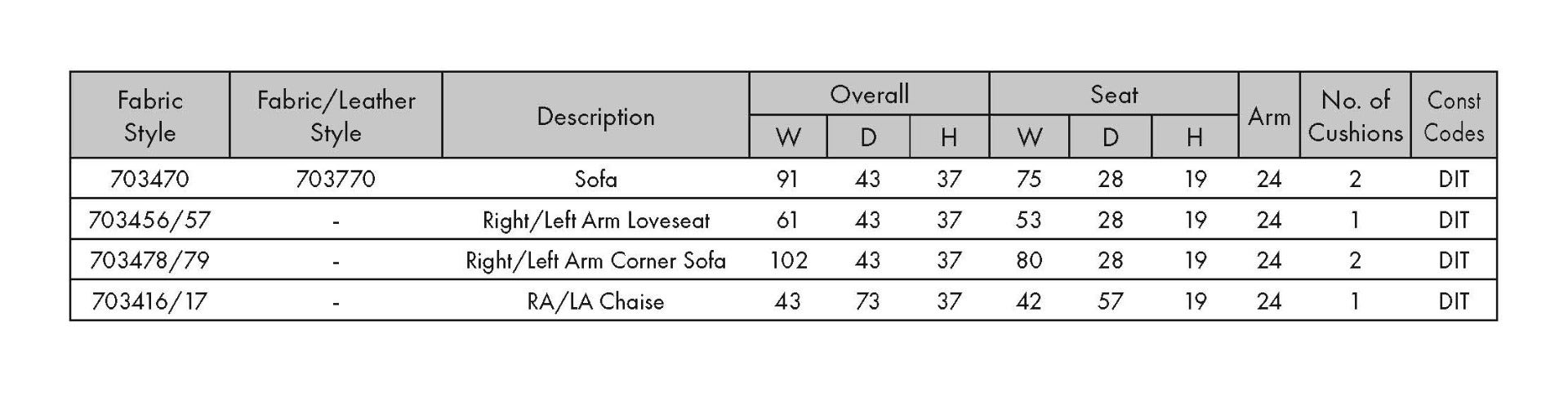Select the Right/Left Arm Corner Sofa row
Screen dimensions: 1568x406
tap(783, 260)
